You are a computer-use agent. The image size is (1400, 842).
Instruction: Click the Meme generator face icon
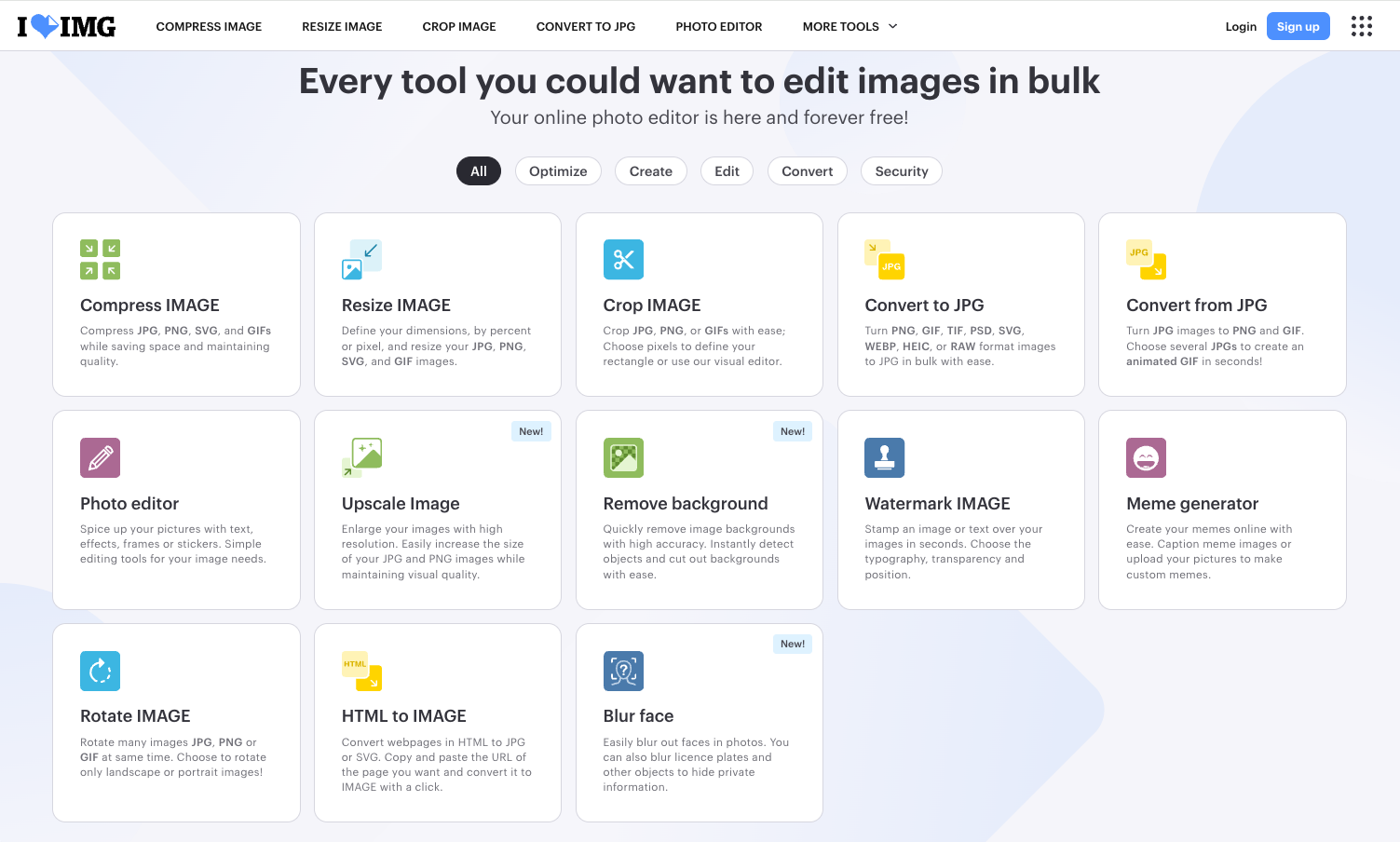(x=1147, y=458)
